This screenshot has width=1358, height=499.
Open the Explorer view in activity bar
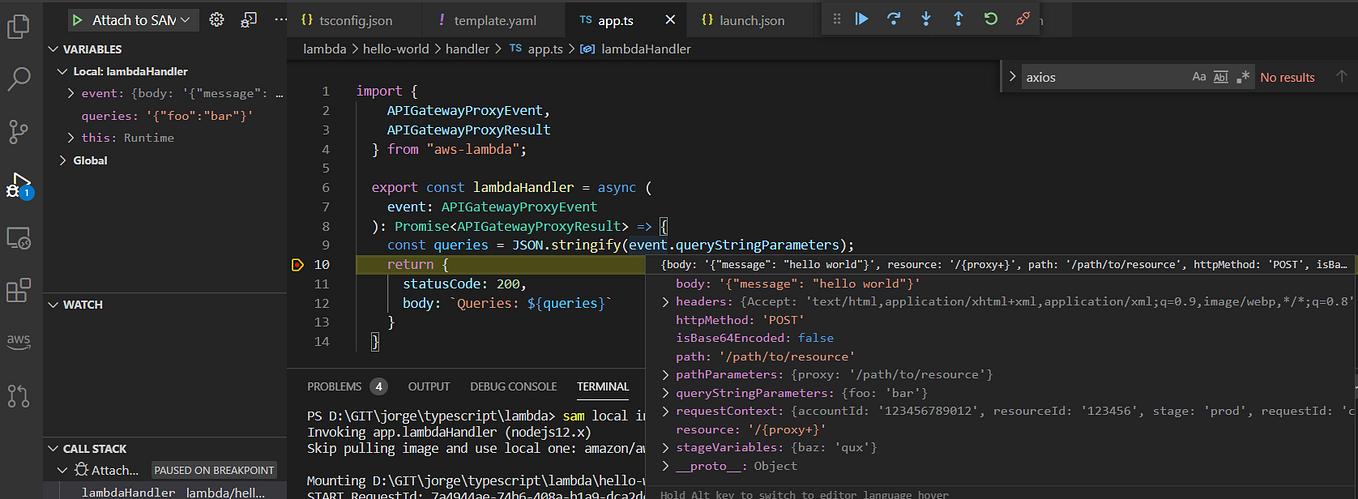pos(19,25)
